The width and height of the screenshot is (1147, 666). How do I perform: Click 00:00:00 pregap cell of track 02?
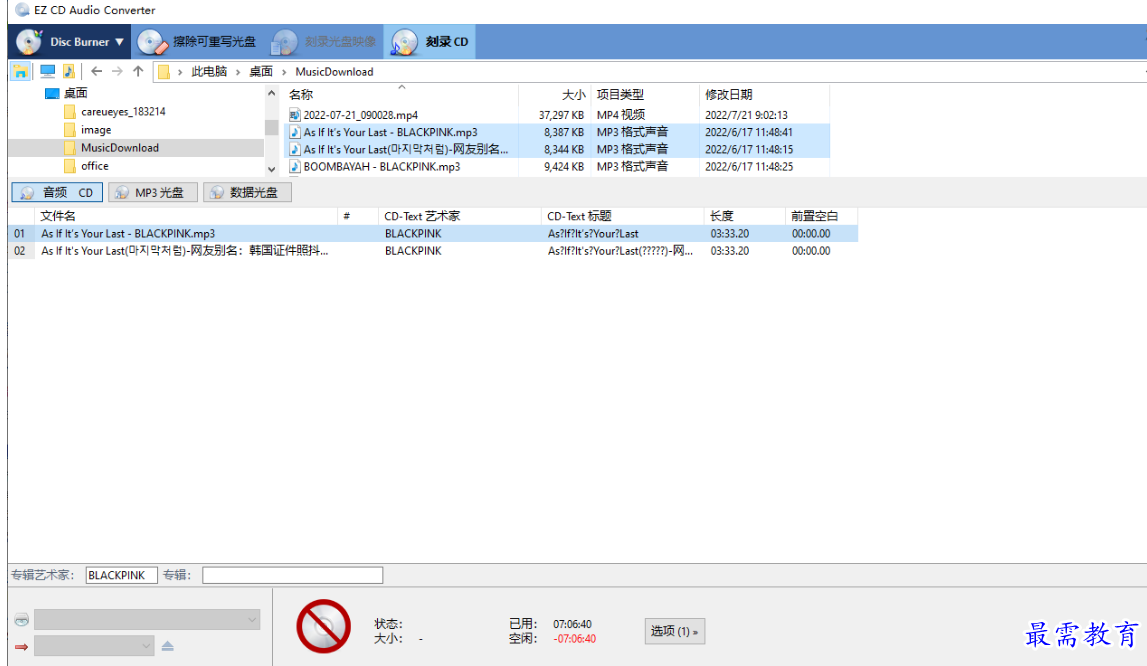811,251
